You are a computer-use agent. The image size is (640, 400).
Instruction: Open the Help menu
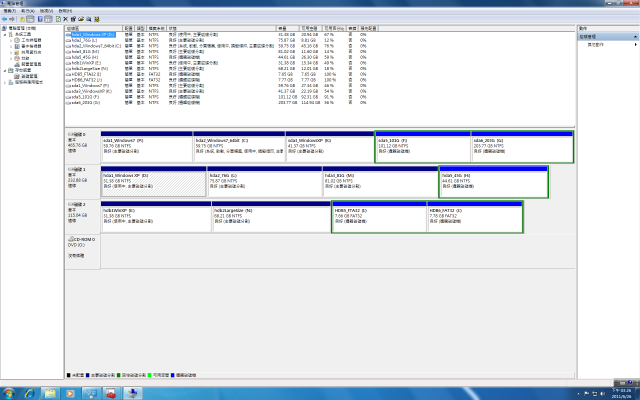pyautogui.click(x=65, y=11)
